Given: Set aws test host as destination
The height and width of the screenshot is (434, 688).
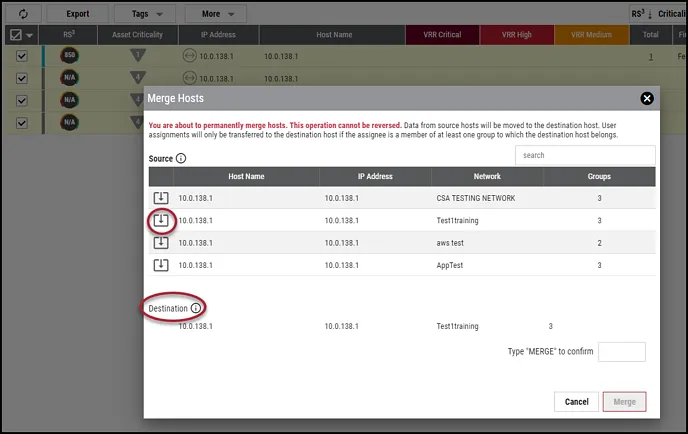Looking at the screenshot, I should click(161, 243).
